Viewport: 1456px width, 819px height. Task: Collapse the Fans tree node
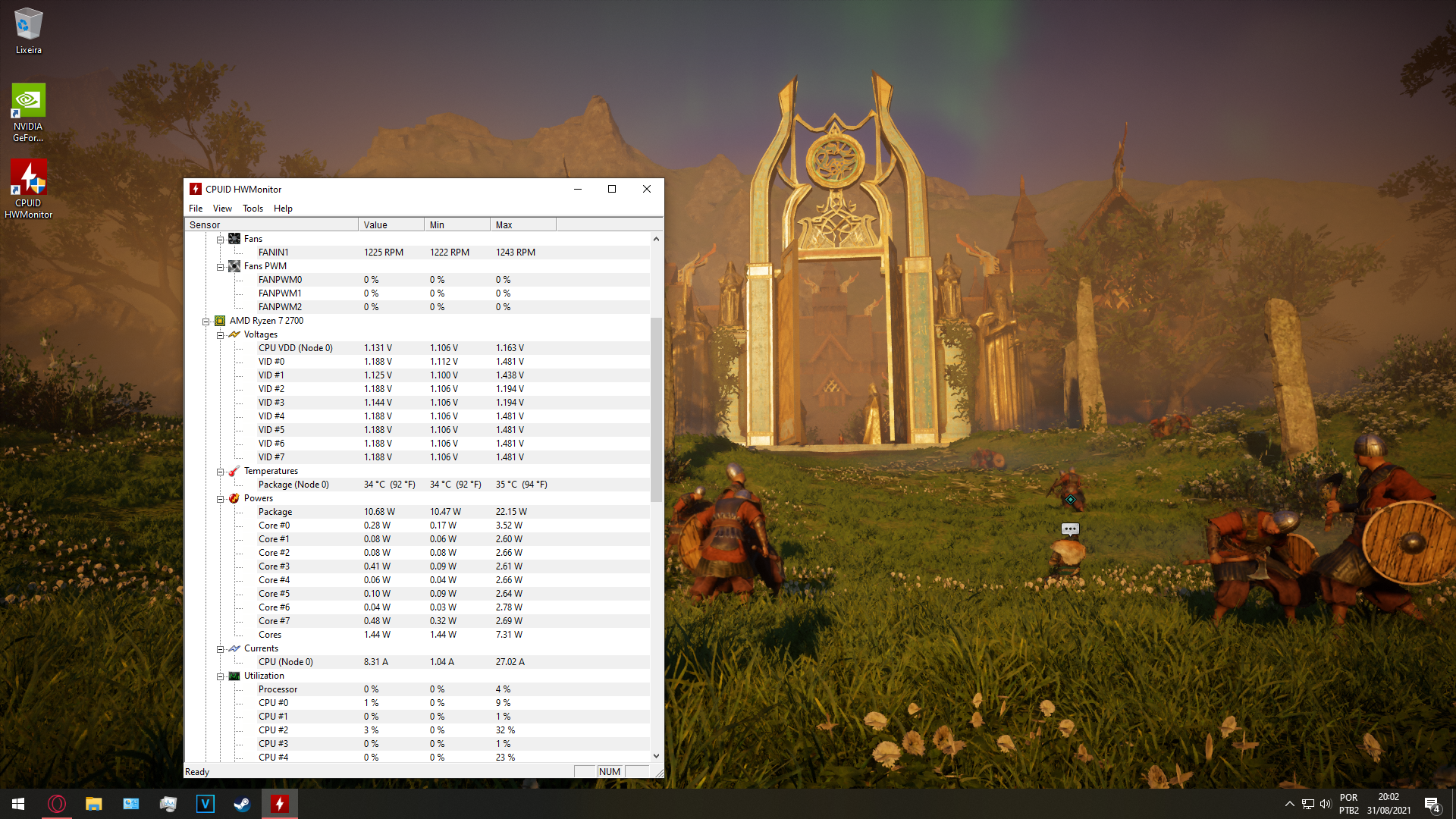[220, 239]
